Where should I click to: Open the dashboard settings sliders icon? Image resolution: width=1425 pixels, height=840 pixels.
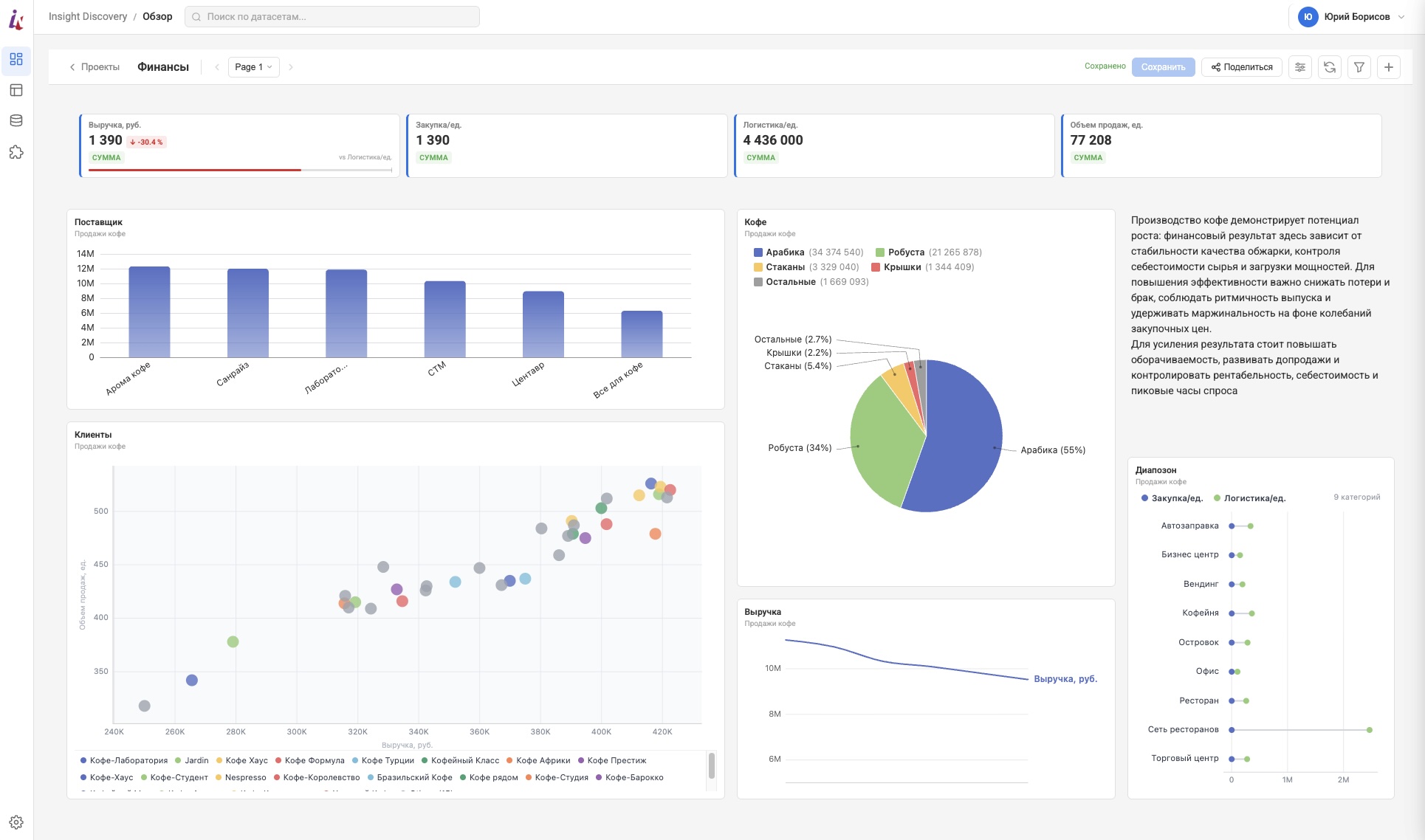[x=1300, y=67]
